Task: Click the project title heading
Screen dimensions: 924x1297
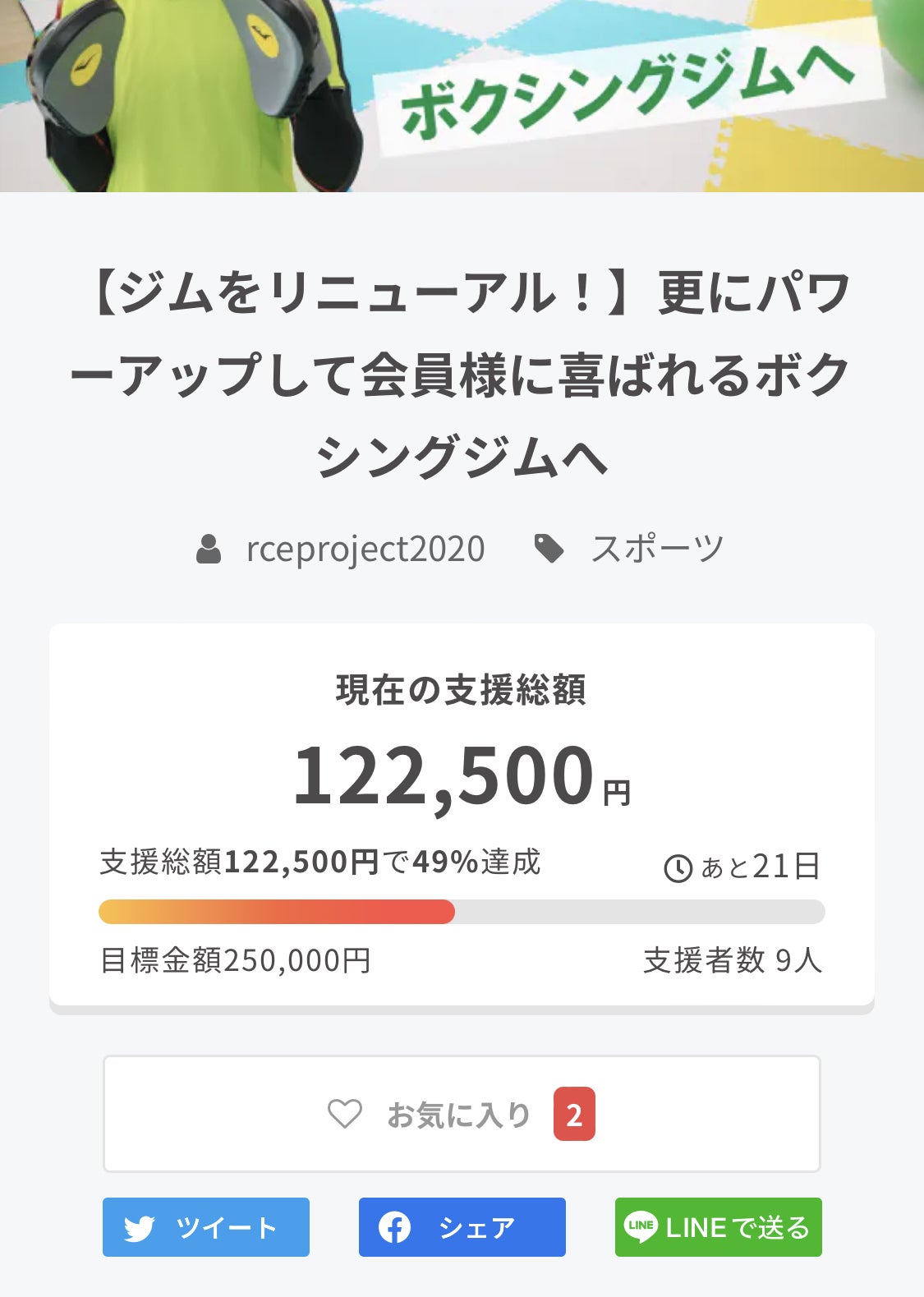Action: [462, 374]
